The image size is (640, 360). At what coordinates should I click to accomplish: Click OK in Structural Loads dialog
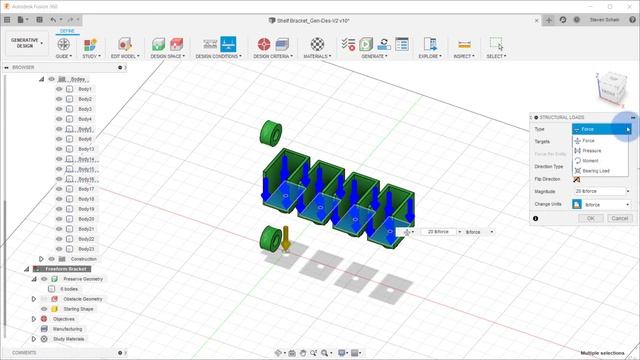[591, 218]
